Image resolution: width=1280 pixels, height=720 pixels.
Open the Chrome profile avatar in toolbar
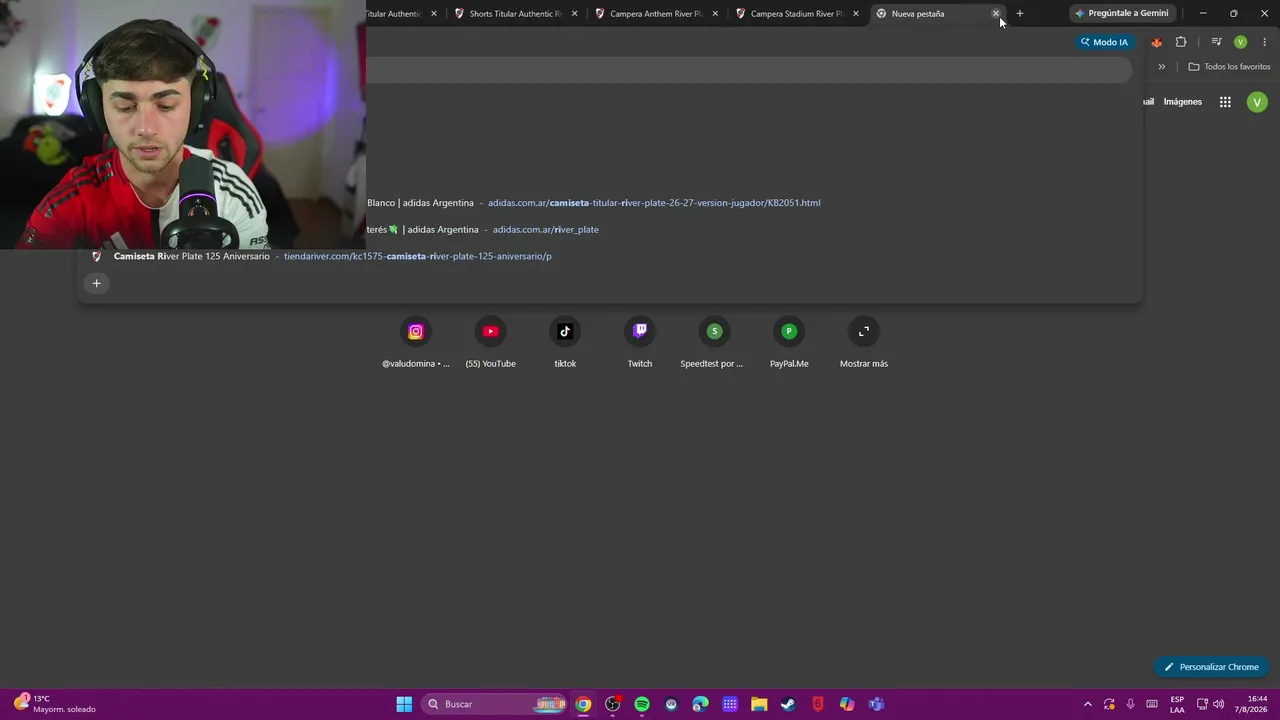point(1240,42)
